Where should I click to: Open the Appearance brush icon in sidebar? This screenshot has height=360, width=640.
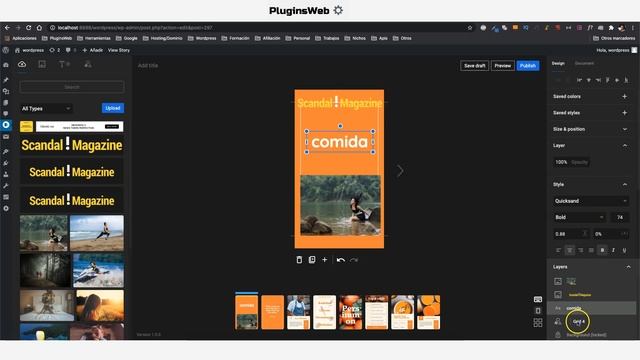pos(6,151)
